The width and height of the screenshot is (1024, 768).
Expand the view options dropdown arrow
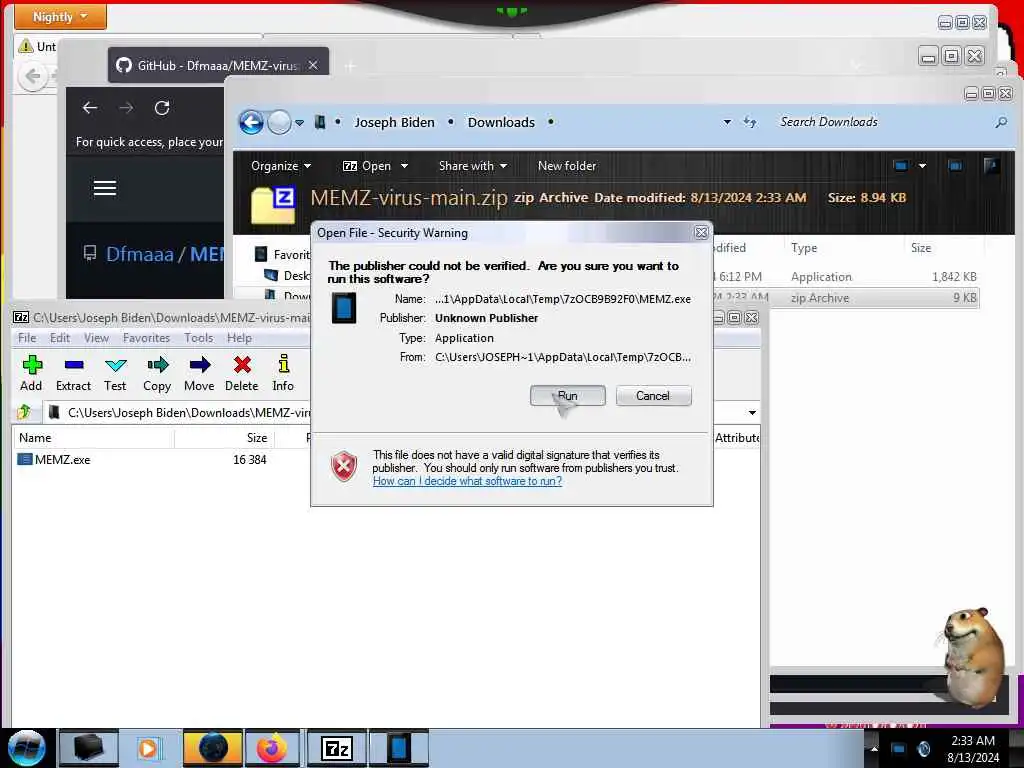pos(922,166)
